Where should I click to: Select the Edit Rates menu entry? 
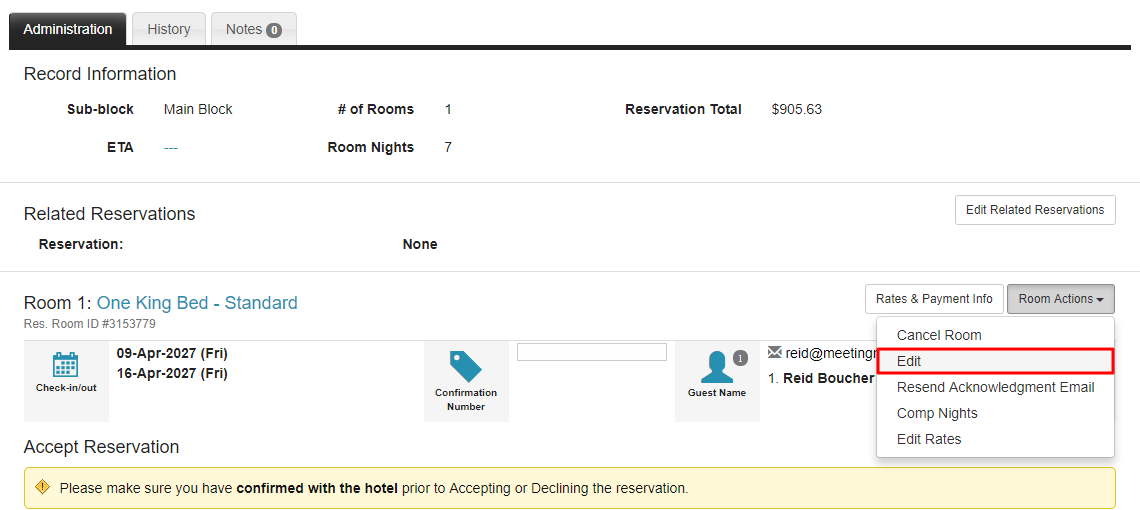point(928,439)
